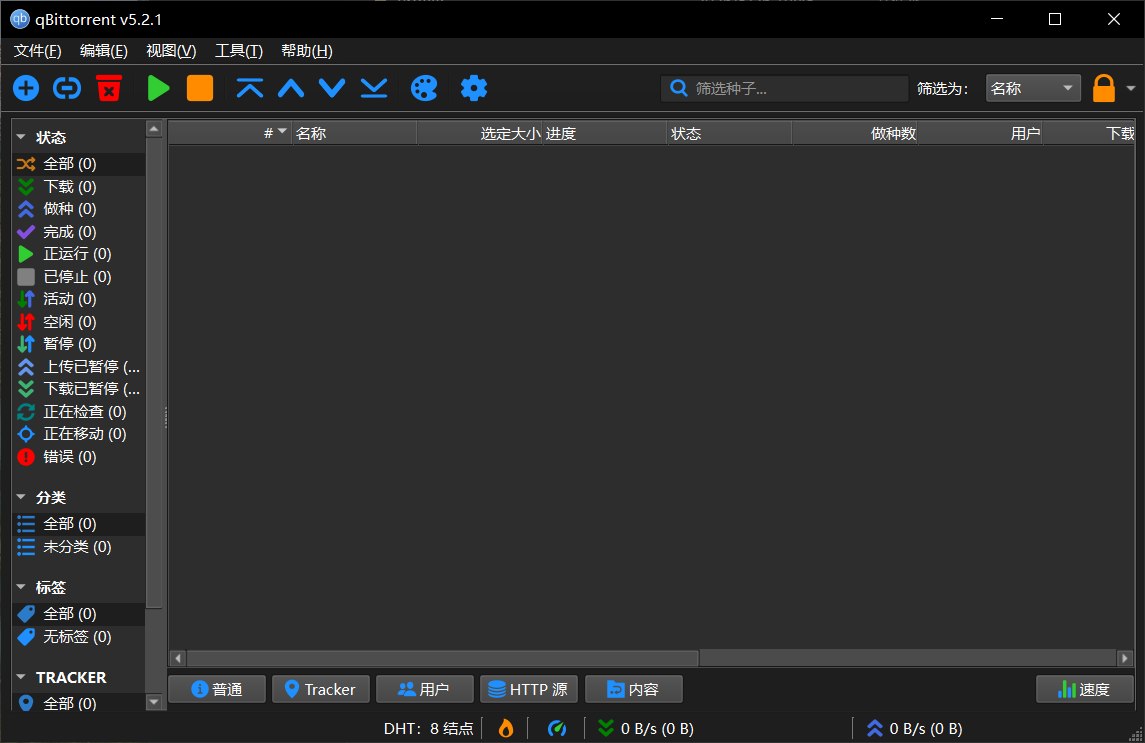Sort by the 做种数 column header
1145x743 pixels.
(x=854, y=133)
